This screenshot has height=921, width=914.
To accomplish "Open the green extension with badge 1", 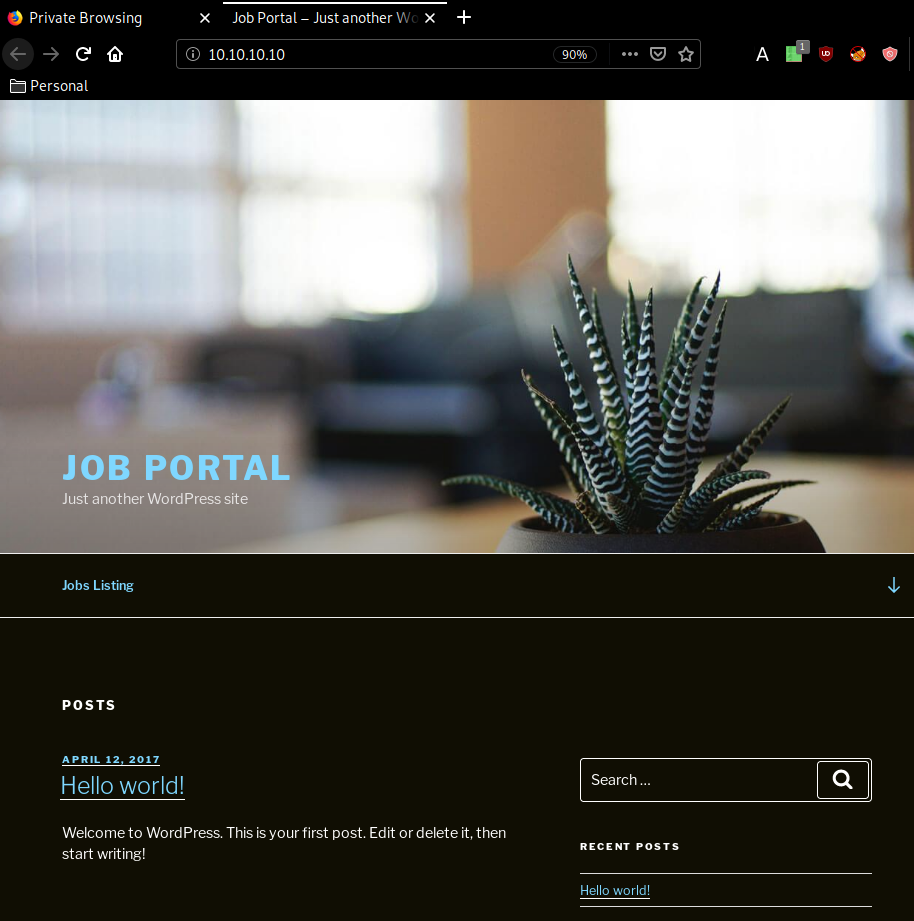I will click(x=795, y=53).
